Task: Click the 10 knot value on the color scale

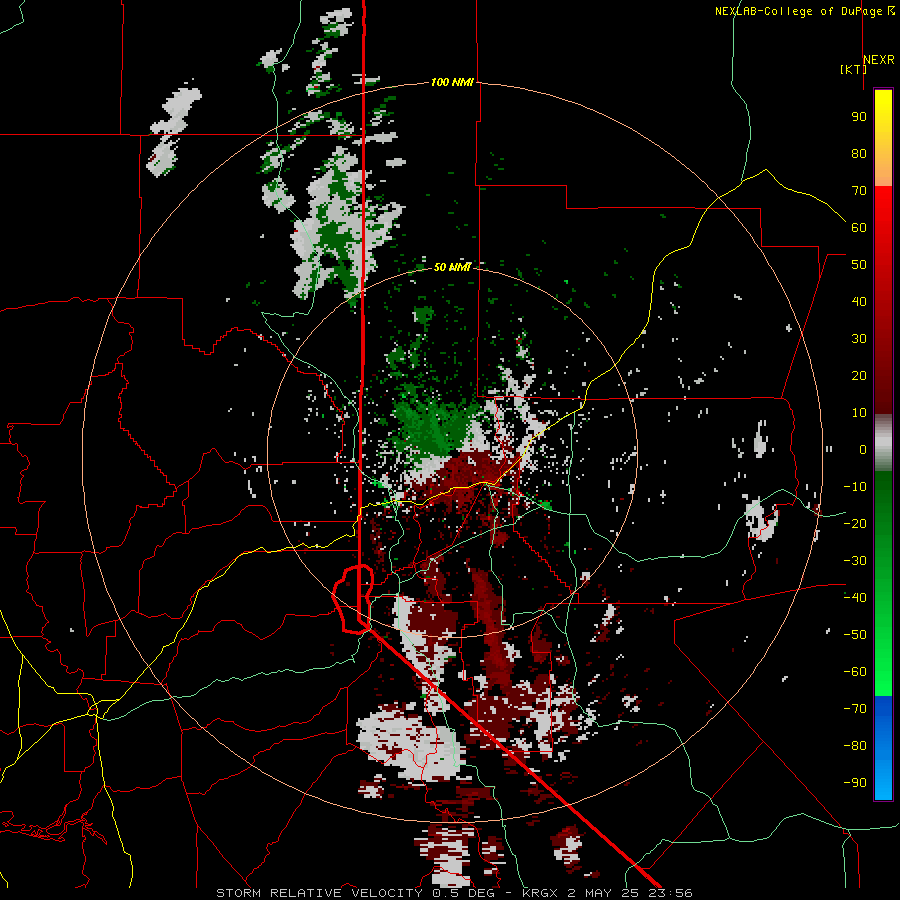Action: [859, 413]
